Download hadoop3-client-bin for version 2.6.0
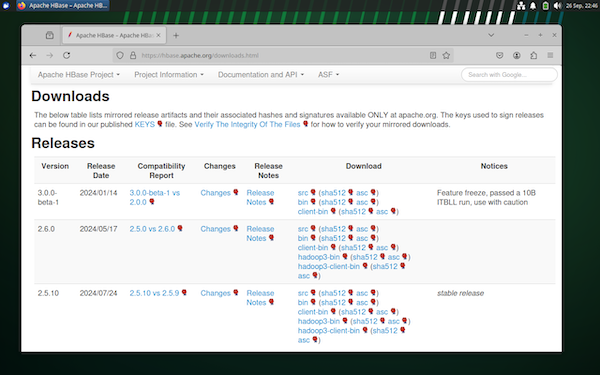This screenshot has height=375, width=600. (x=329, y=266)
